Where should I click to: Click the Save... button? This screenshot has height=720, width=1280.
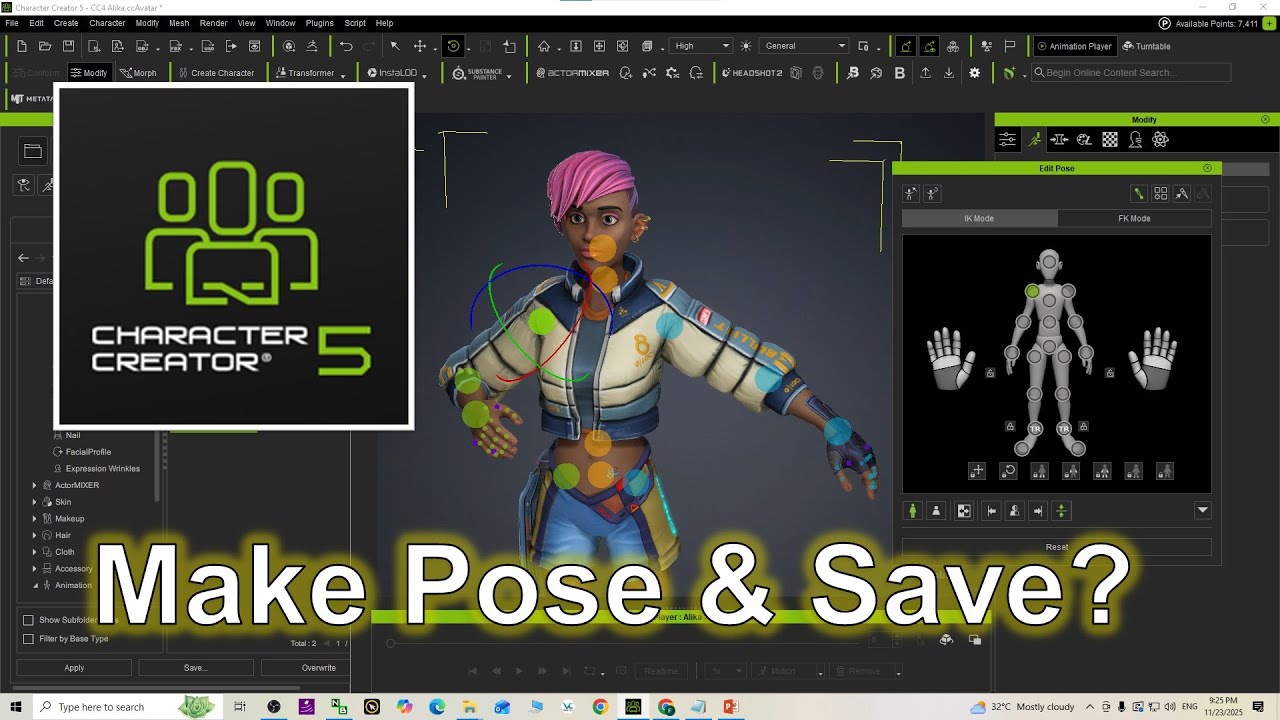pyautogui.click(x=195, y=668)
